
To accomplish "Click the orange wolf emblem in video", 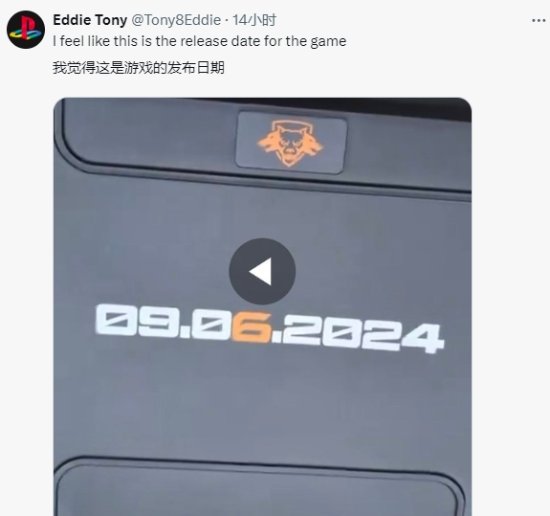I will point(291,142).
